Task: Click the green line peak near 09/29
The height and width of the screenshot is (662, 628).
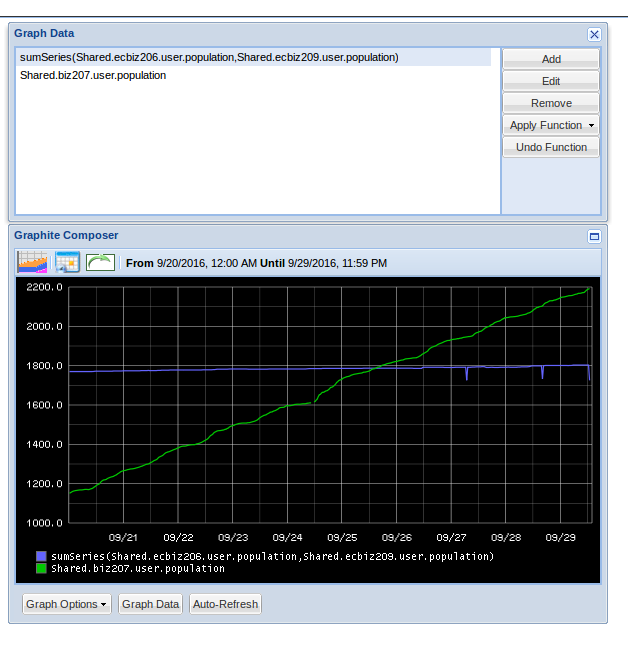Action: click(x=589, y=289)
